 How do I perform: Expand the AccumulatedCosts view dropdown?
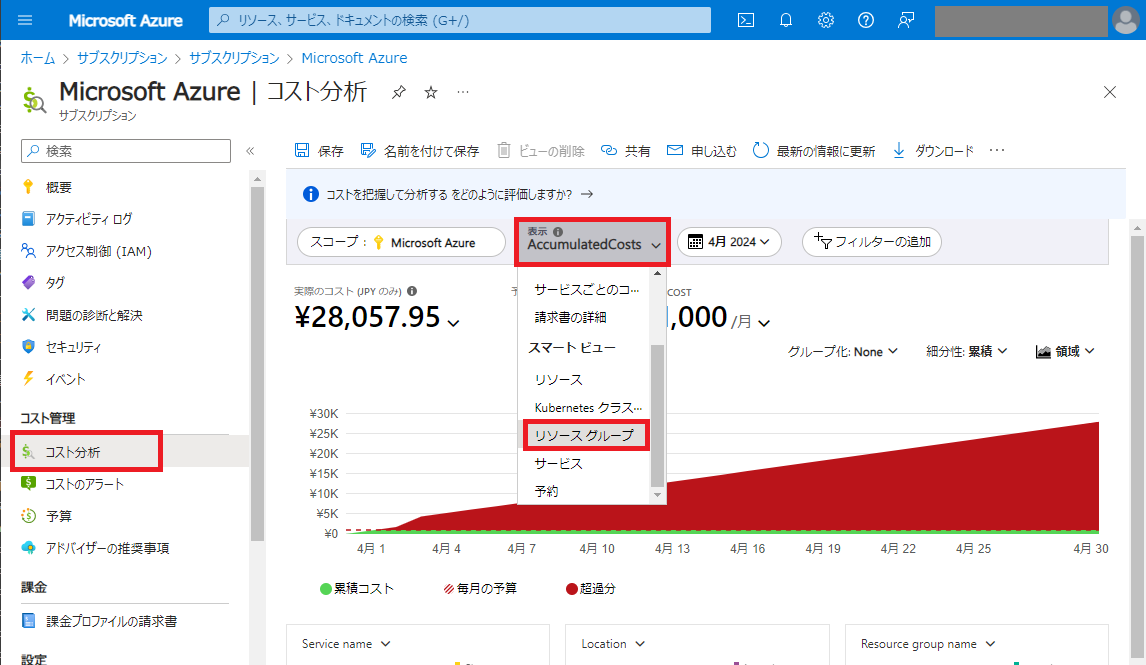(x=593, y=242)
